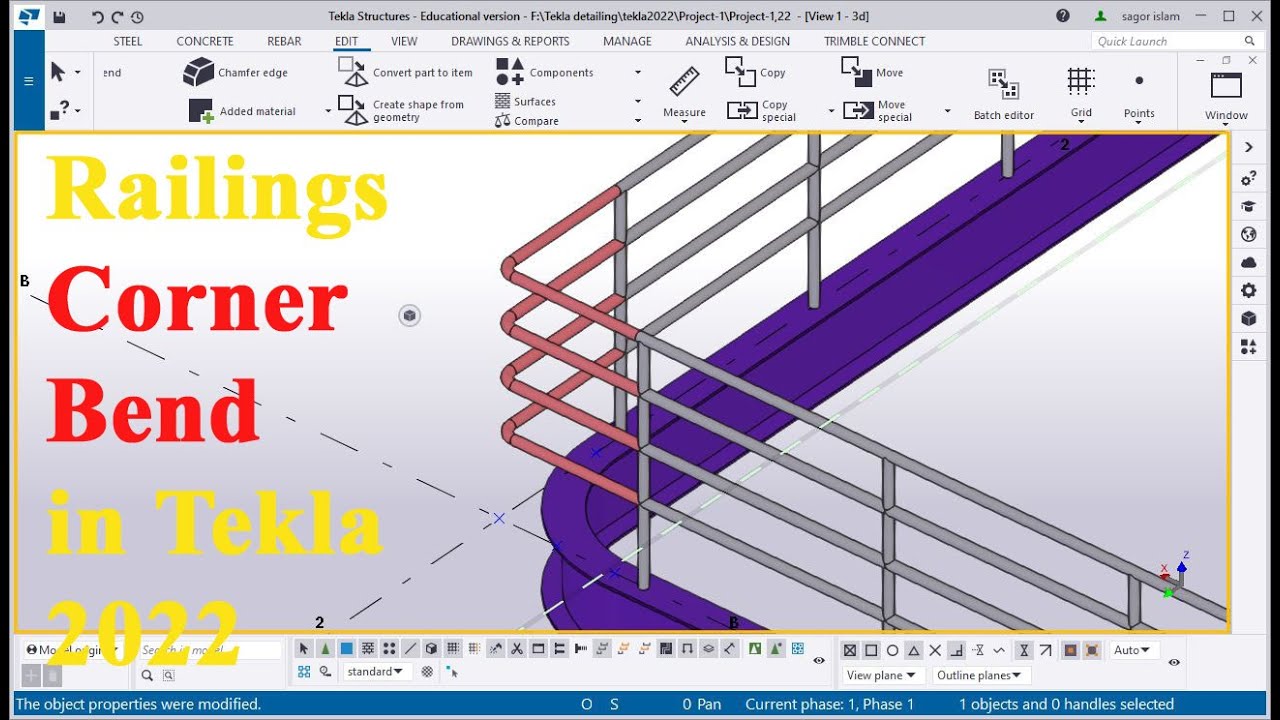Viewport: 1280px width, 720px height.
Task: Open the properties gear in side pane
Action: (x=1249, y=291)
